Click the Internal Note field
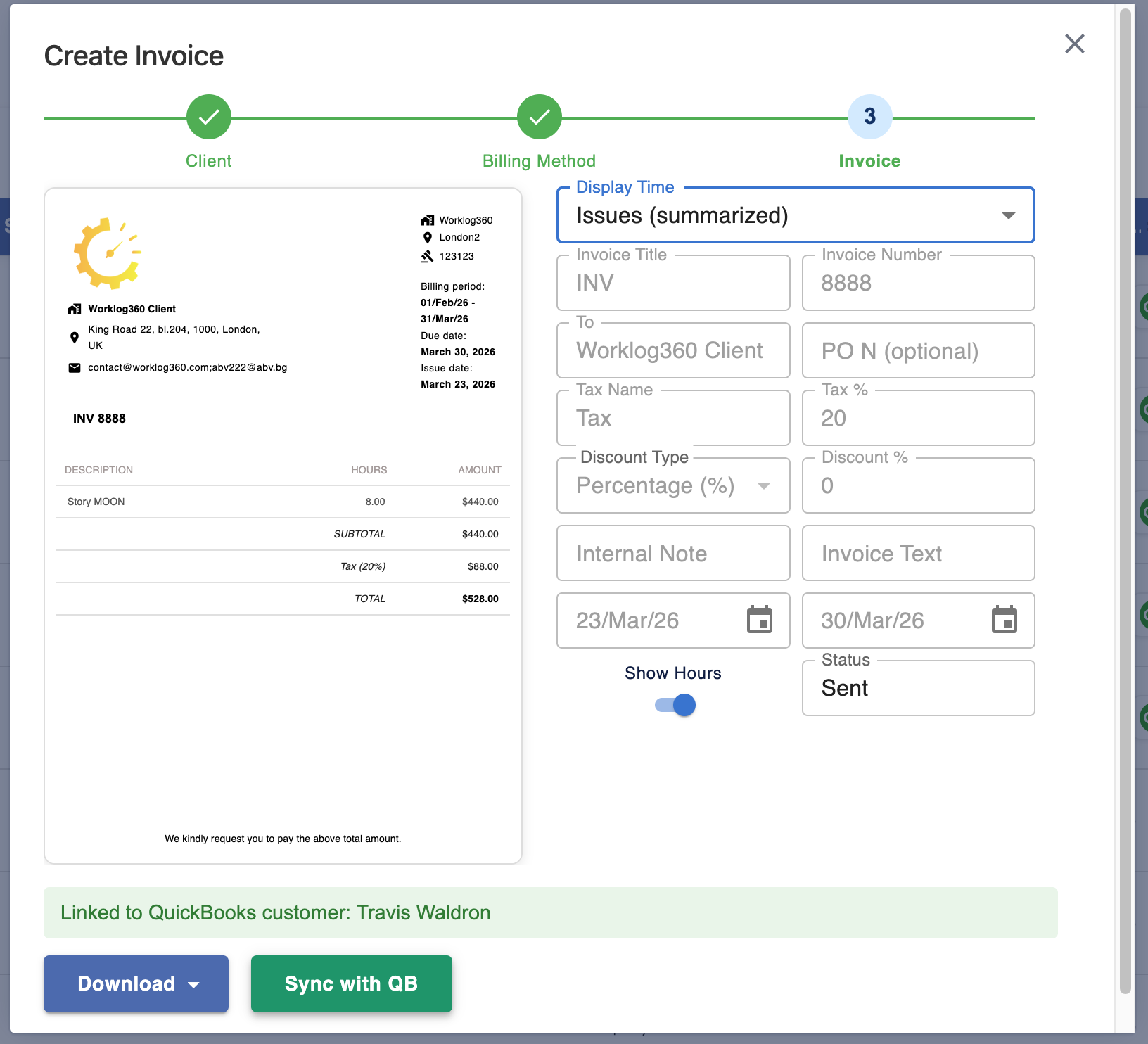Image resolution: width=1148 pixels, height=1044 pixels. [673, 553]
